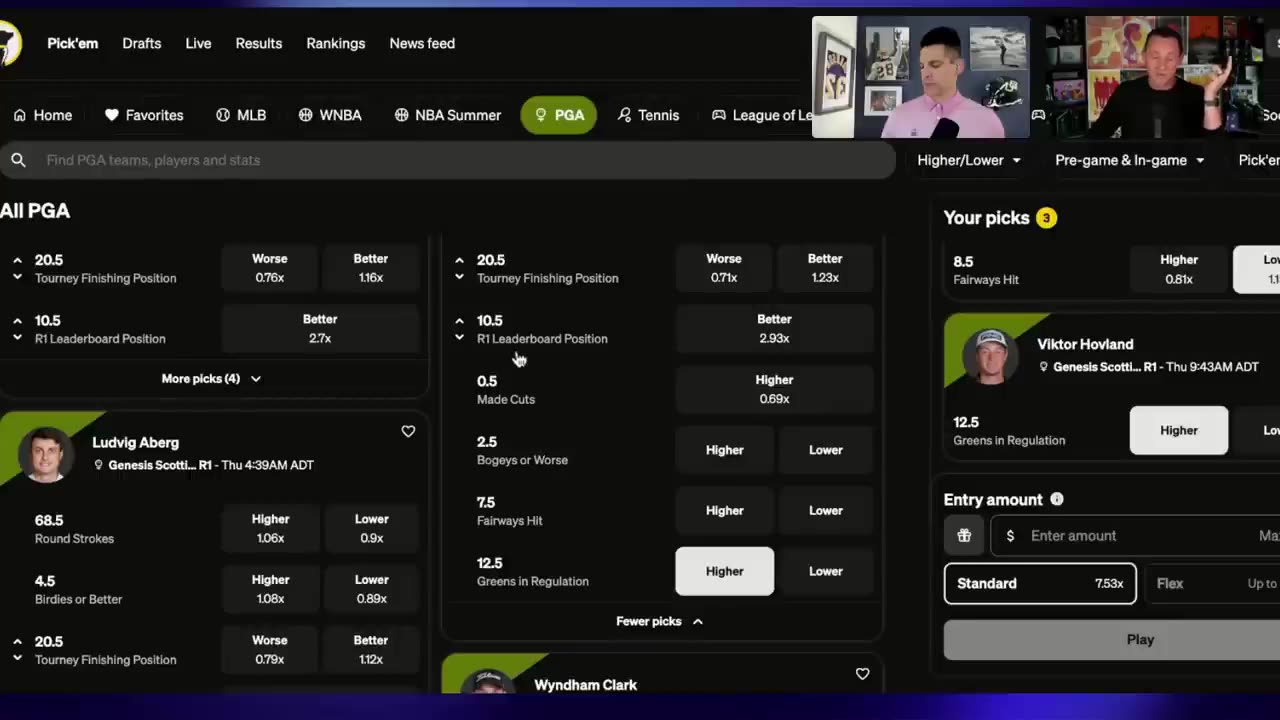Image resolution: width=1280 pixels, height=720 pixels.
Task: Pick Better 2.93x on R1 Leaderboard Position
Action: (x=775, y=329)
